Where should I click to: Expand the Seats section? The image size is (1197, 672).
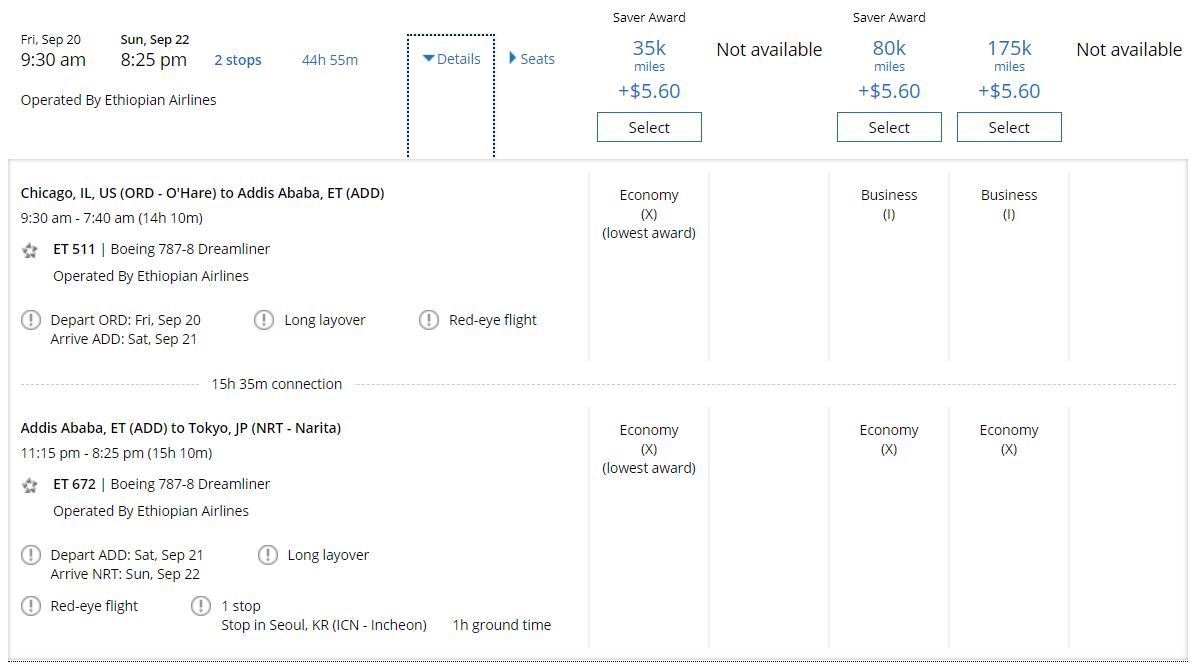pos(532,59)
